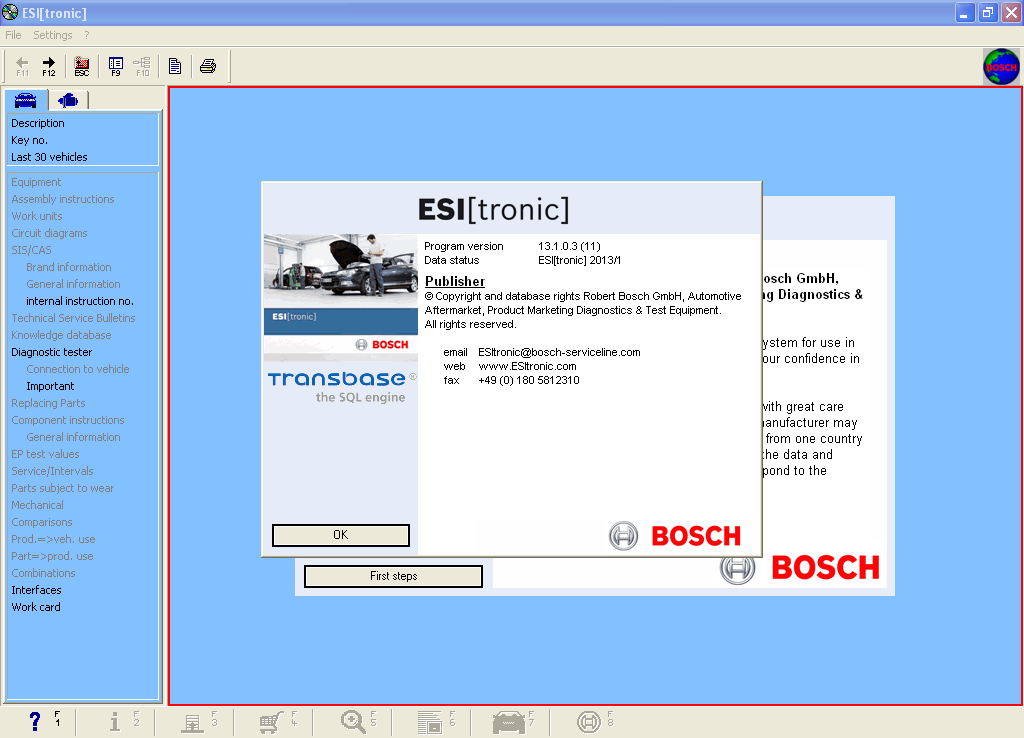Image resolution: width=1024 pixels, height=738 pixels.
Task: Click the F1 help question mark icon
Action: click(x=35, y=721)
